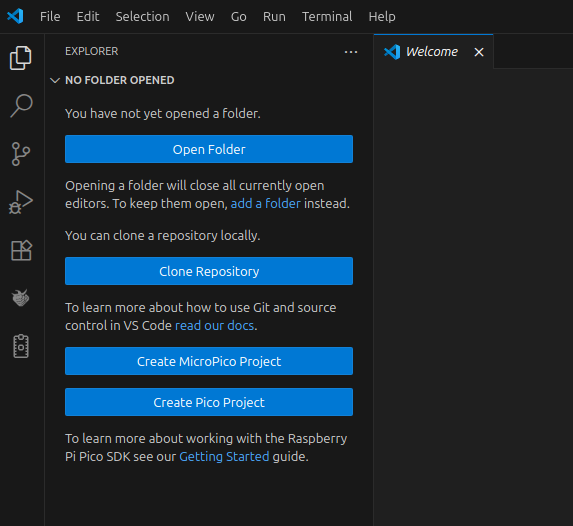Screen dimensions: 573x526
Task: Switch to the Welcome tab
Action: pos(432,52)
